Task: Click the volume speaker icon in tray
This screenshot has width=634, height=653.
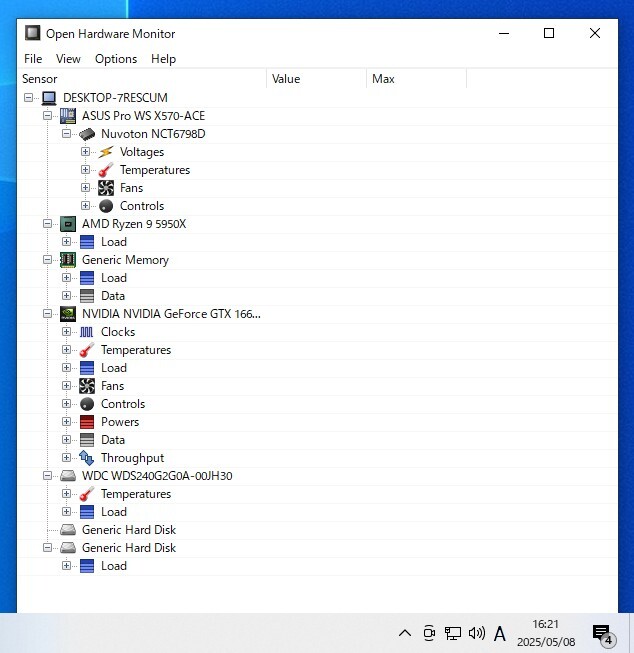Action: 477,633
